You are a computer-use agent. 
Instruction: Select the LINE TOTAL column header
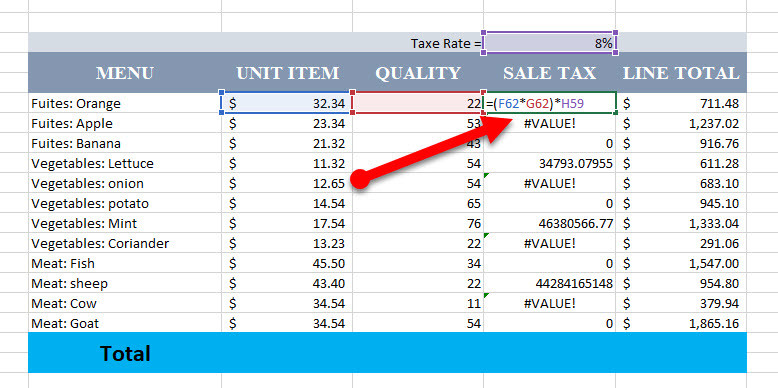click(x=681, y=73)
